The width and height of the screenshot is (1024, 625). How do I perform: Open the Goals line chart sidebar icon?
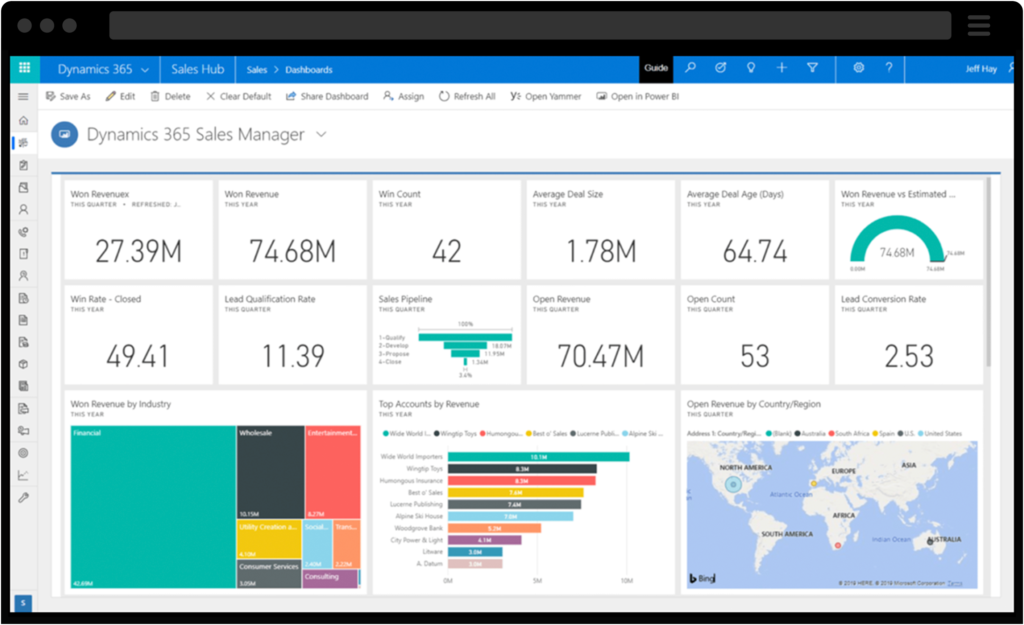[24, 475]
